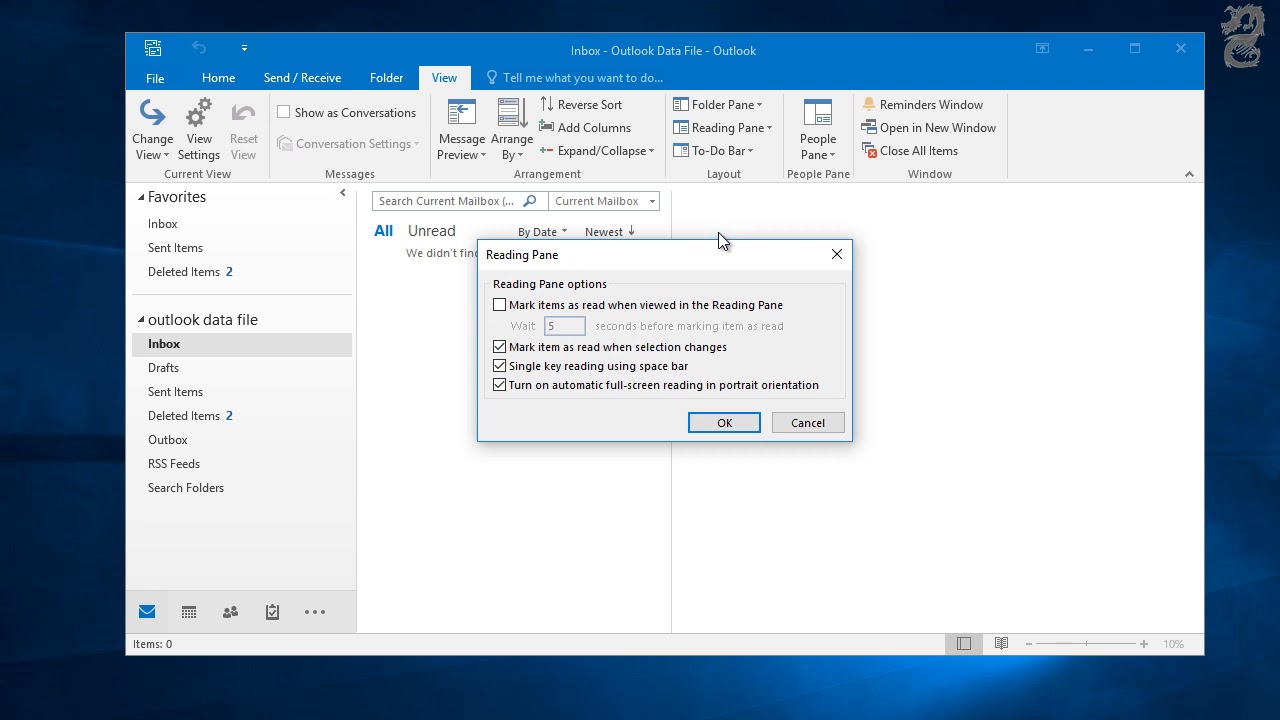1280x720 pixels.
Task: Click the Change View icon
Action: [152, 112]
